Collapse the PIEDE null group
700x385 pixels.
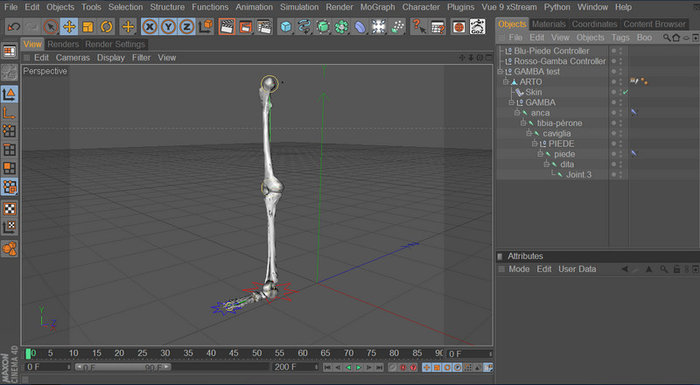click(x=535, y=143)
